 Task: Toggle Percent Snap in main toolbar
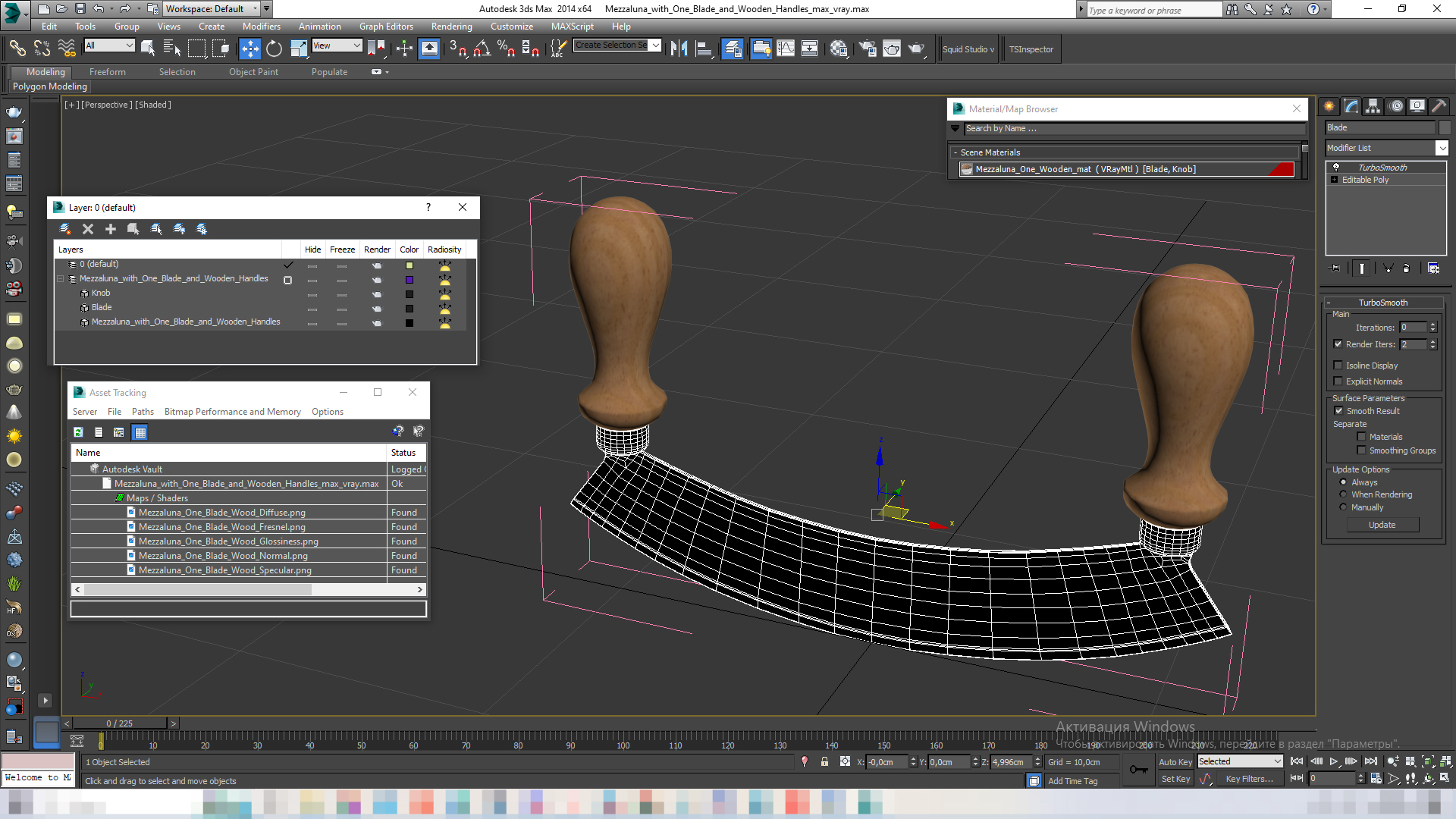tap(506, 49)
